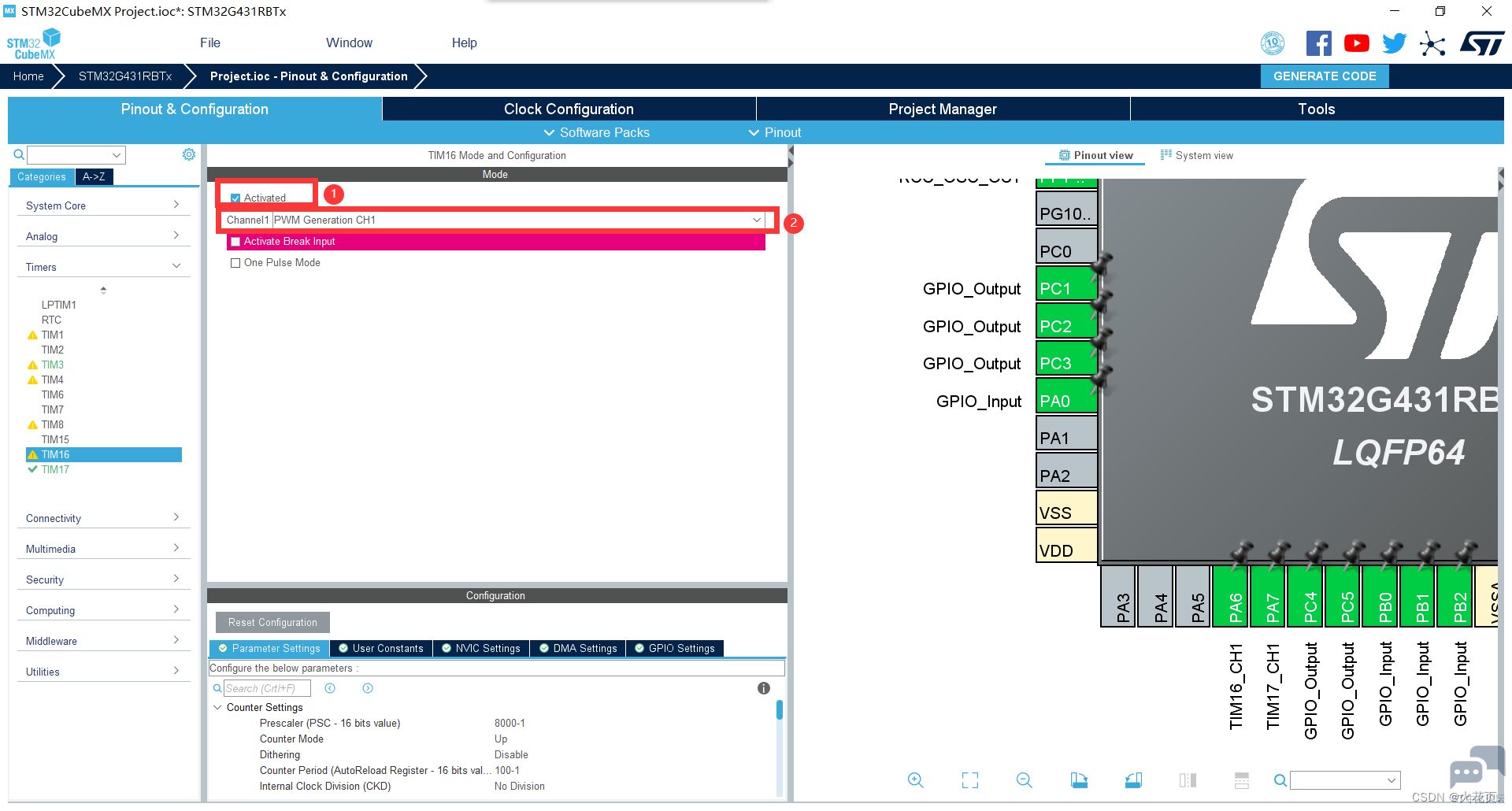Select TIM17 in the timers list
This screenshot has height=811, width=1512.
tap(55, 469)
